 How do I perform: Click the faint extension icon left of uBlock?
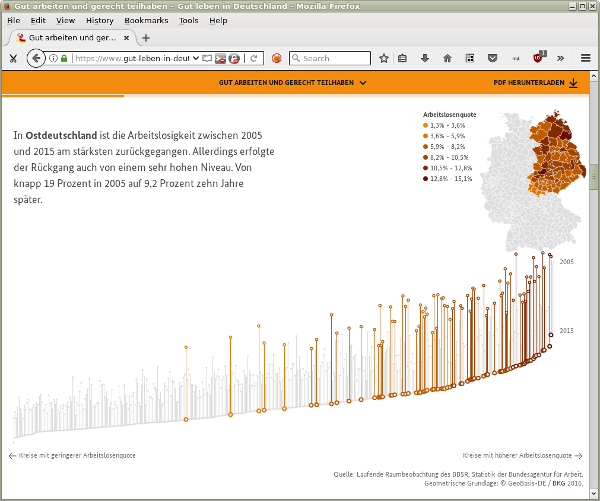pos(516,59)
